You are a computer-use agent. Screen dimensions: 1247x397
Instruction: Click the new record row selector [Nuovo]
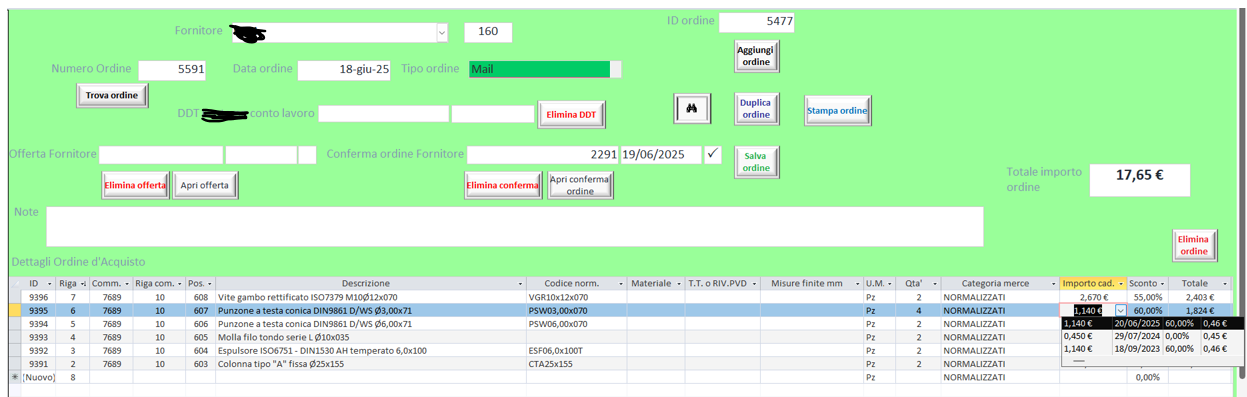coord(14,377)
